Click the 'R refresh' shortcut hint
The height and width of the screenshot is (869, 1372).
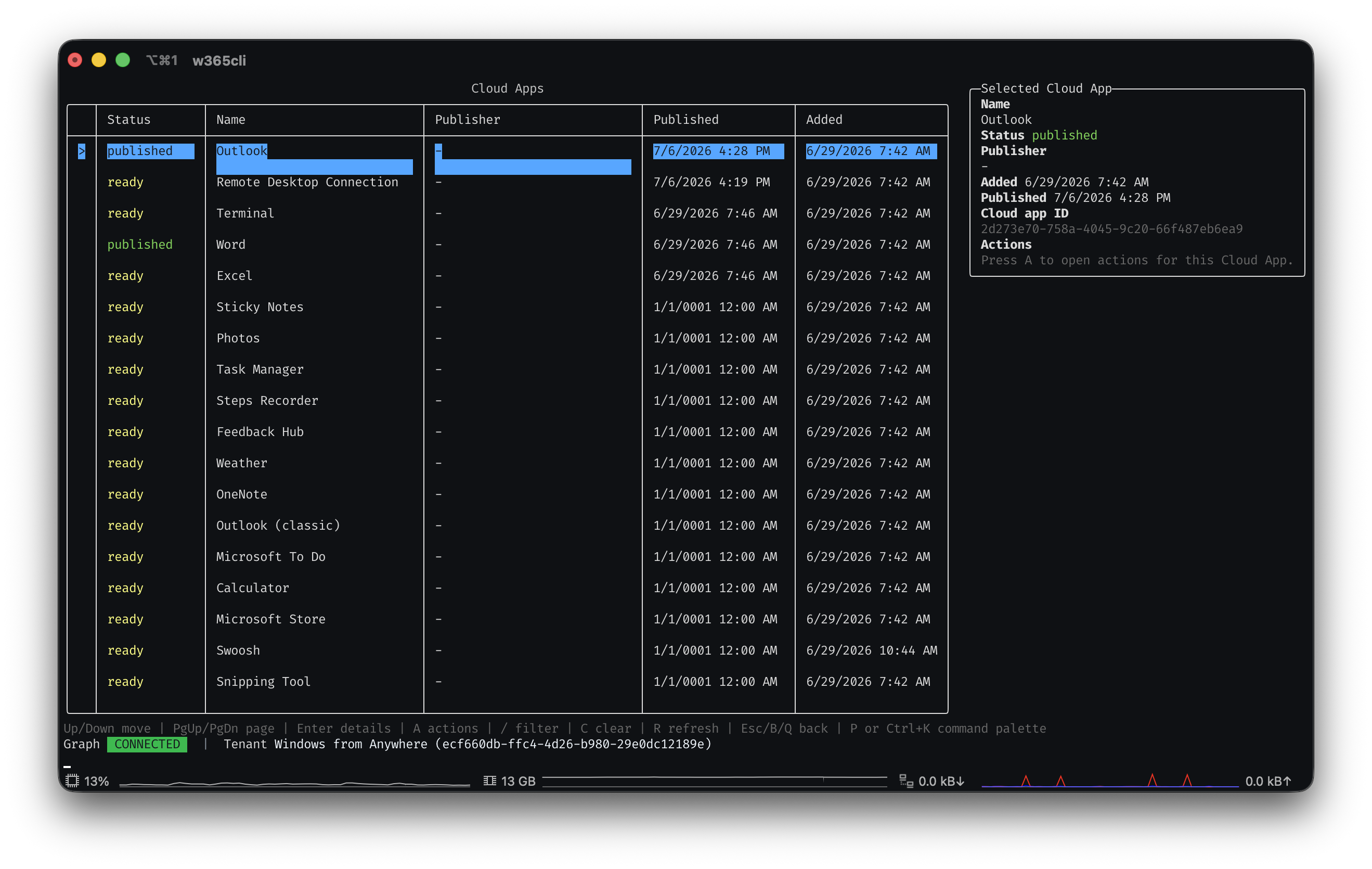click(x=686, y=729)
